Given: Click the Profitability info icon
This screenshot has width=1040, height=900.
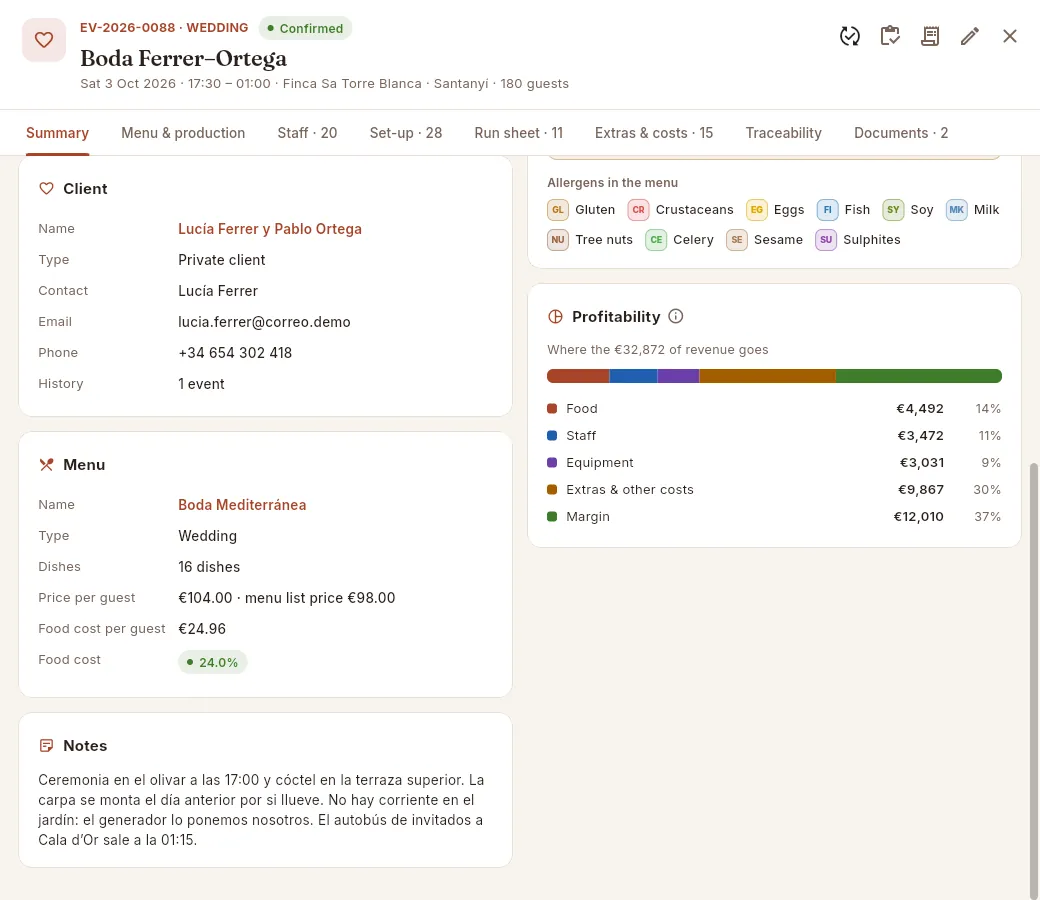Looking at the screenshot, I should pyautogui.click(x=675, y=316).
